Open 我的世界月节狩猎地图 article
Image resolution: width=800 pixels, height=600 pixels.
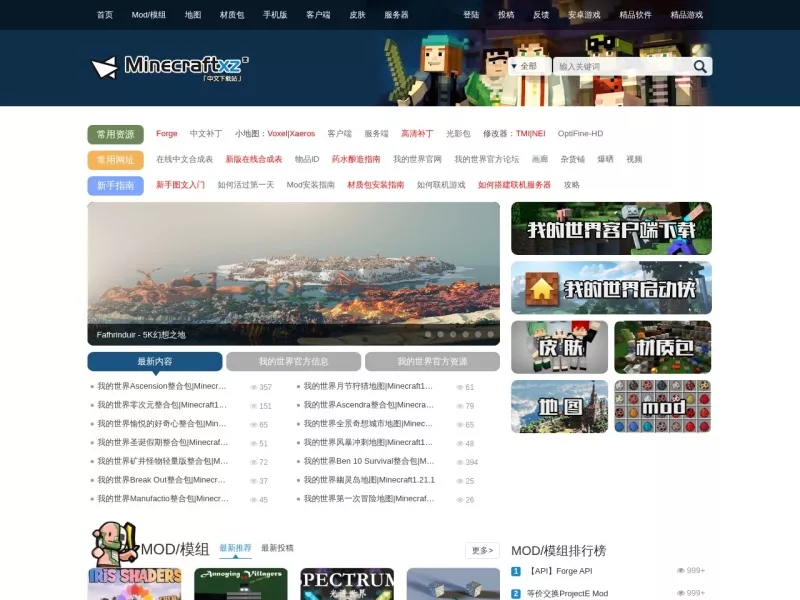368,386
